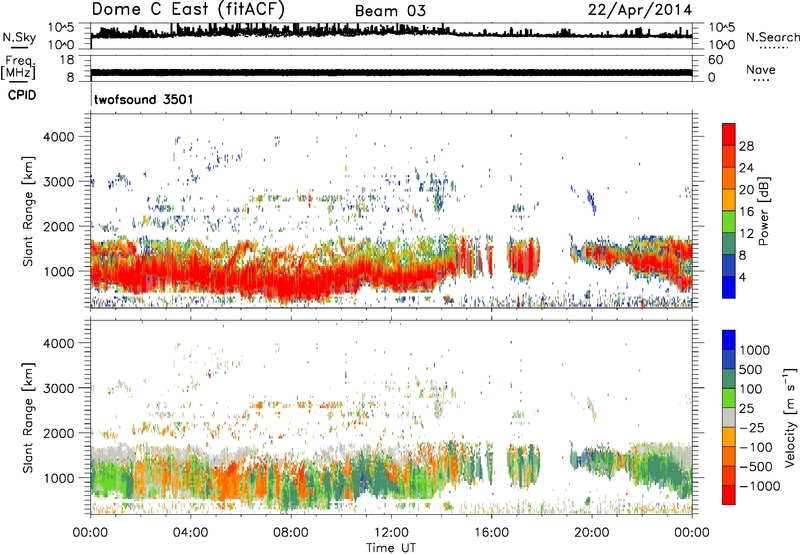The image size is (800, 554).
Task: Click the "24" power color bar label
Action: coord(746,168)
